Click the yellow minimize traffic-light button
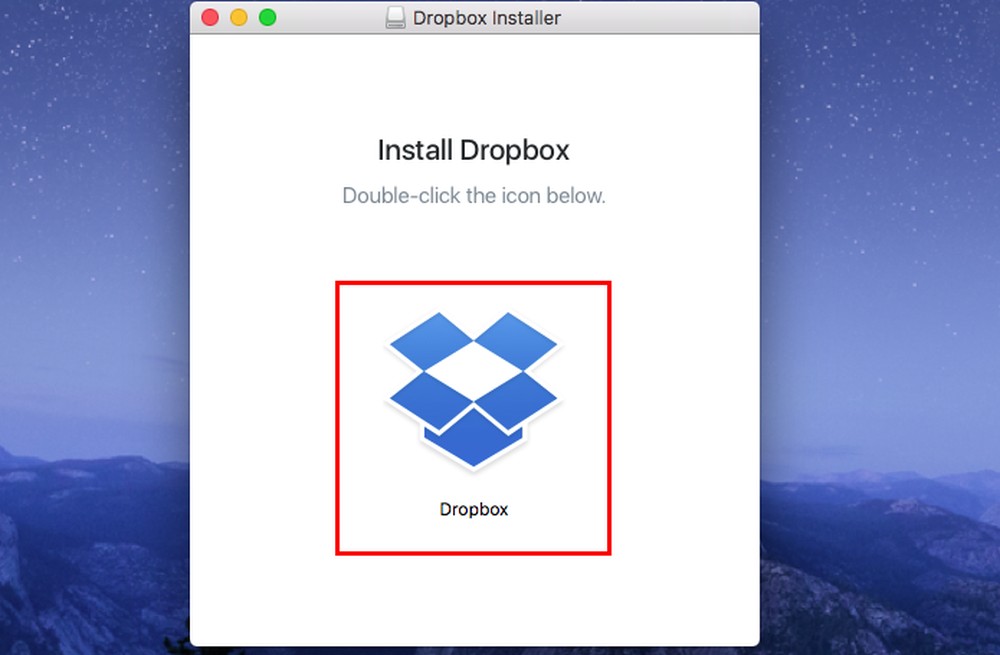Screen dimensions: 1000x655 [238, 17]
